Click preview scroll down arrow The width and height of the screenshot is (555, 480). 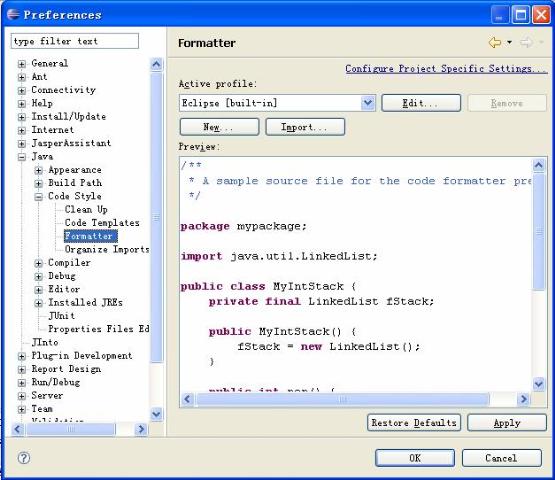pos(538,383)
